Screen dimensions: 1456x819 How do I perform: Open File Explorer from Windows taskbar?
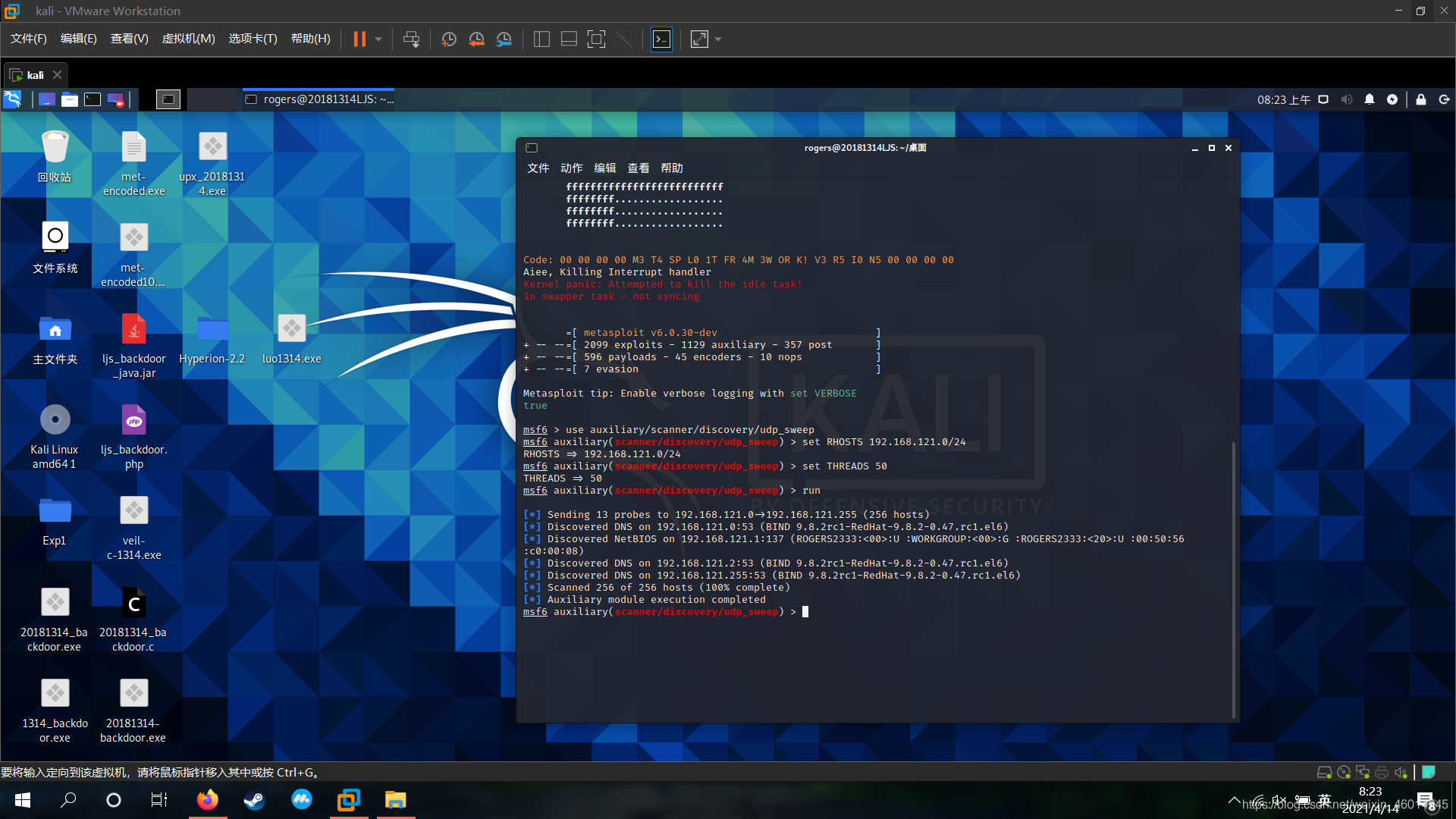395,800
